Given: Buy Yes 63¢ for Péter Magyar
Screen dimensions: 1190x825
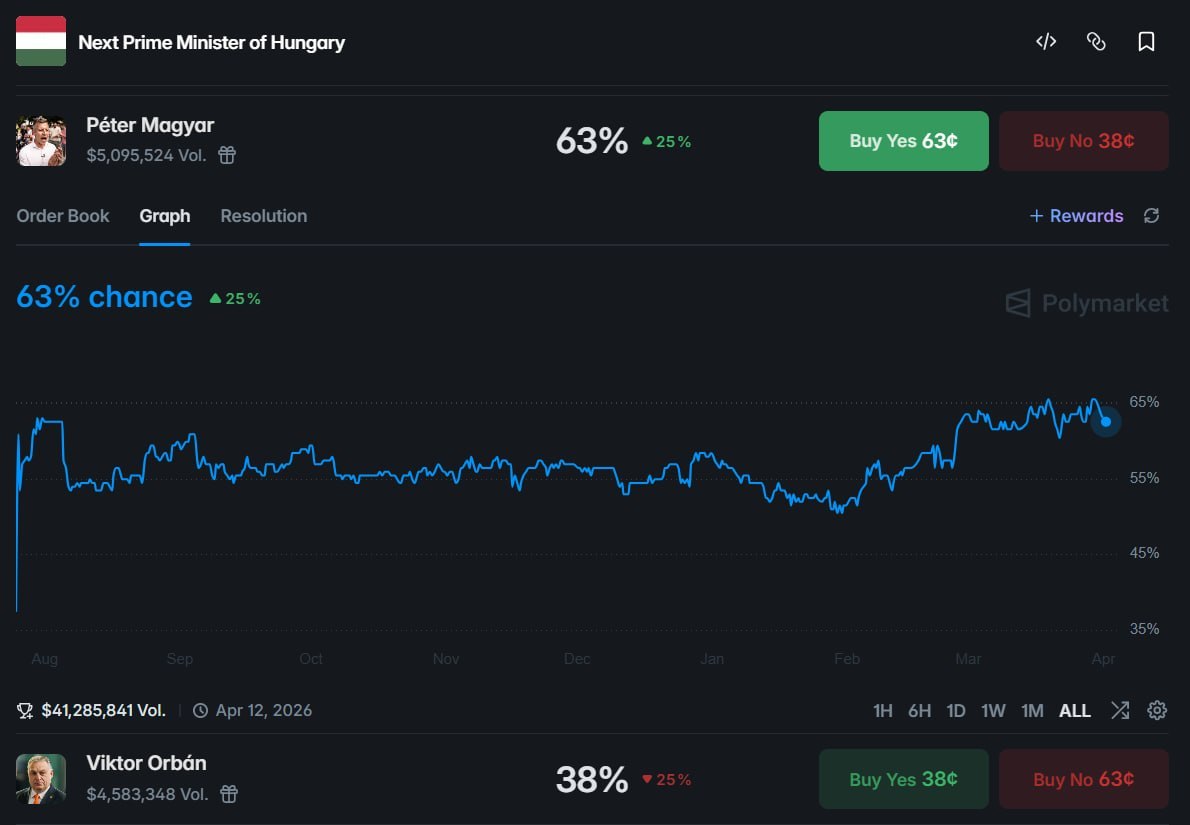Looking at the screenshot, I should coord(904,141).
